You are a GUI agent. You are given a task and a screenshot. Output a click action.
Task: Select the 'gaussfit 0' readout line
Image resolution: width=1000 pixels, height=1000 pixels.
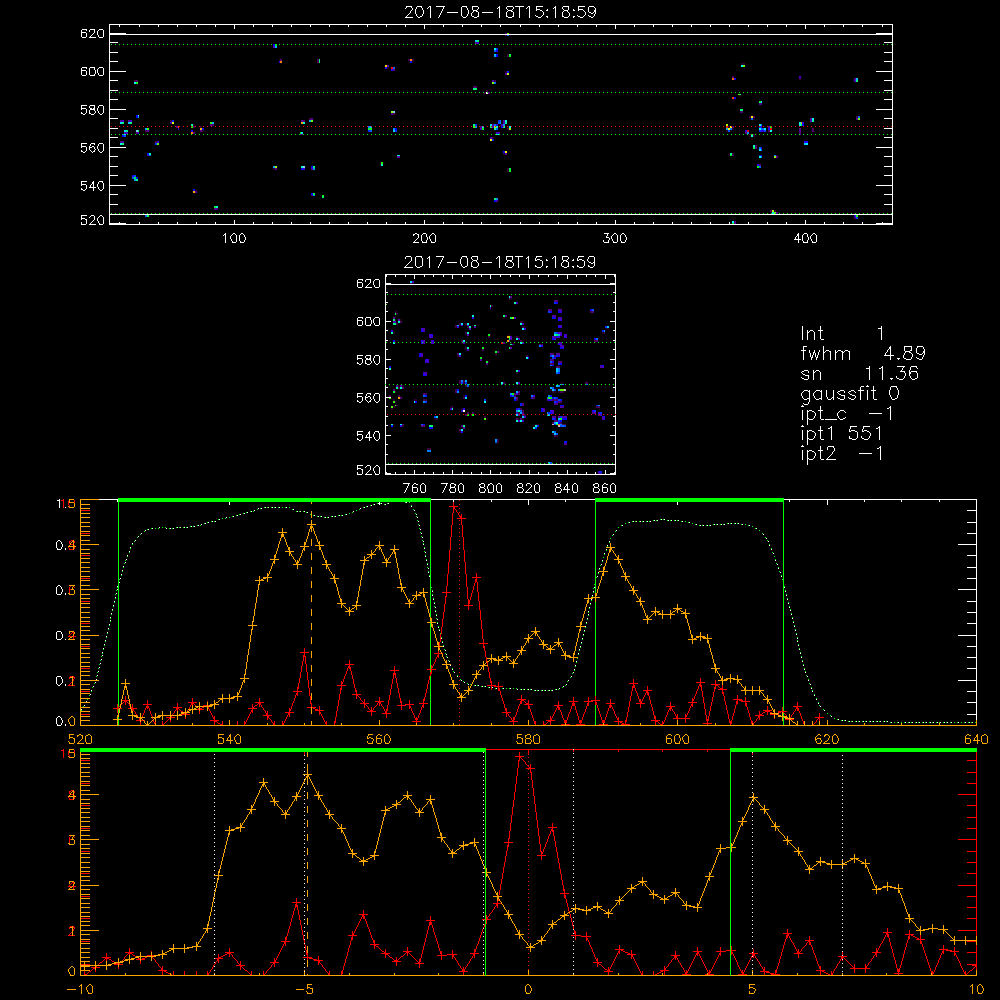click(850, 393)
